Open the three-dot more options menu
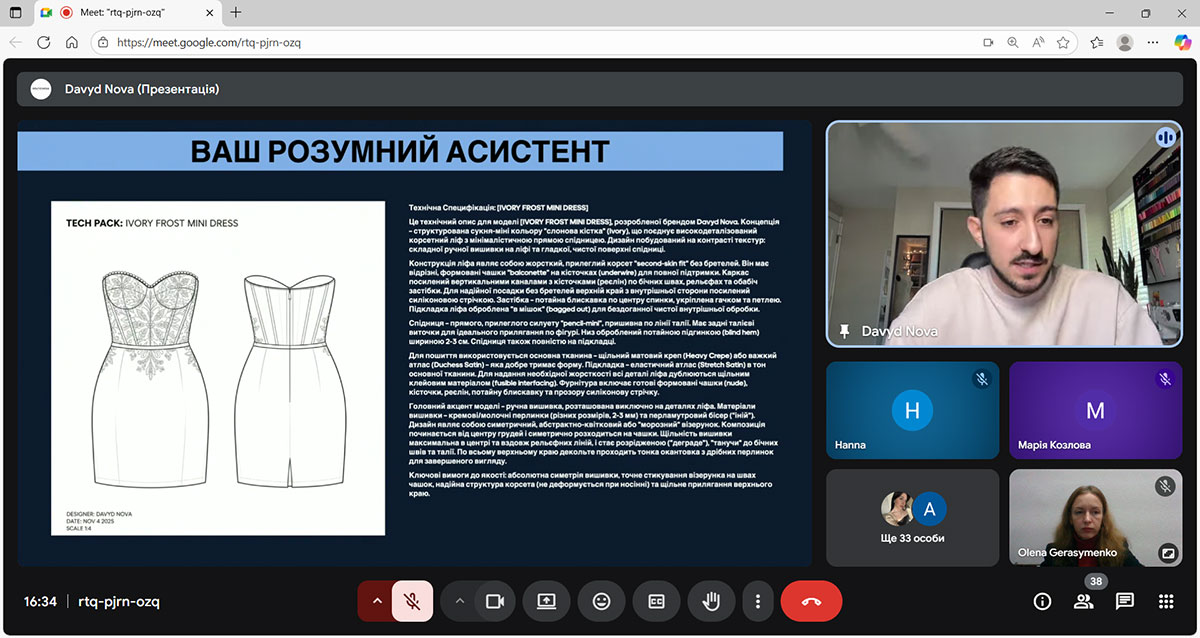 pos(758,601)
